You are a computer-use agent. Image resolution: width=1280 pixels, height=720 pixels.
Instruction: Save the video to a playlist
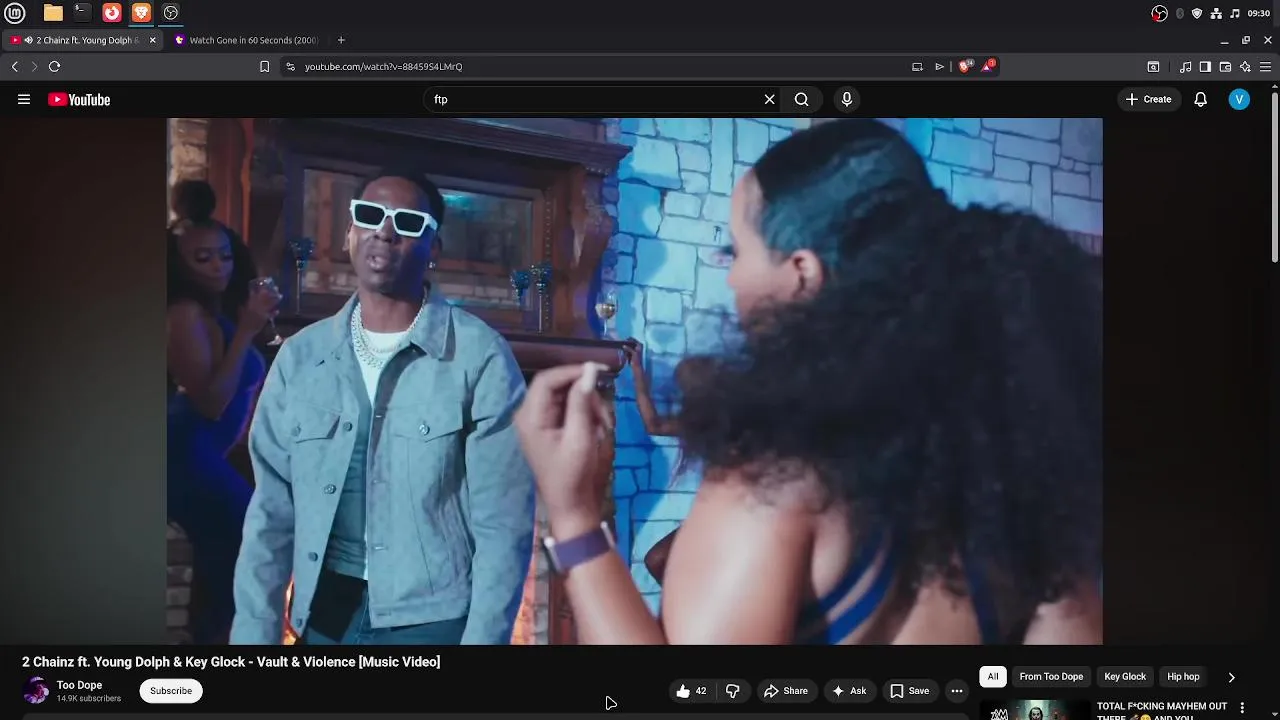909,690
